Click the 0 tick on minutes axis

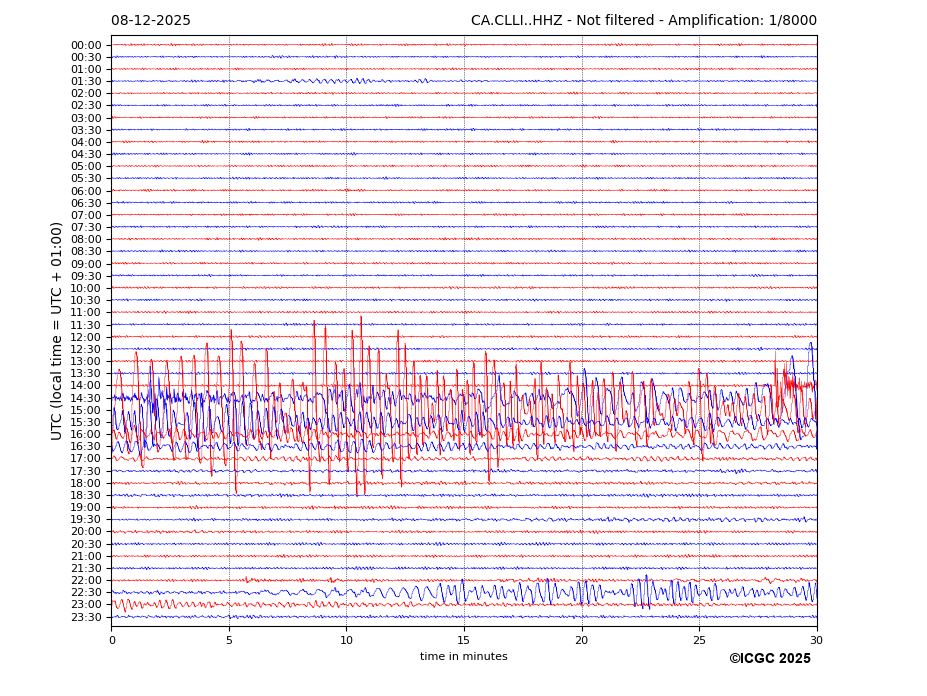tap(112, 640)
